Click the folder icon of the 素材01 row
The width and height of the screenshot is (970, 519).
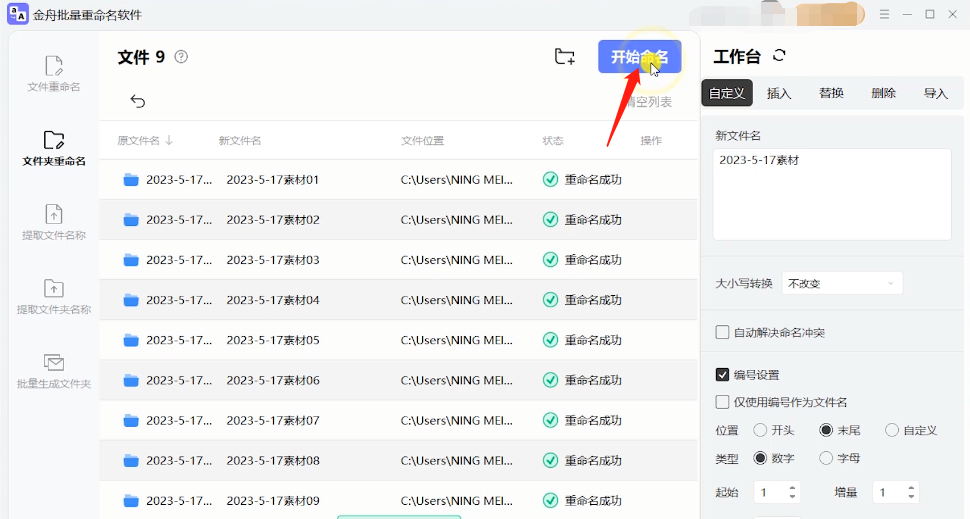coord(131,180)
